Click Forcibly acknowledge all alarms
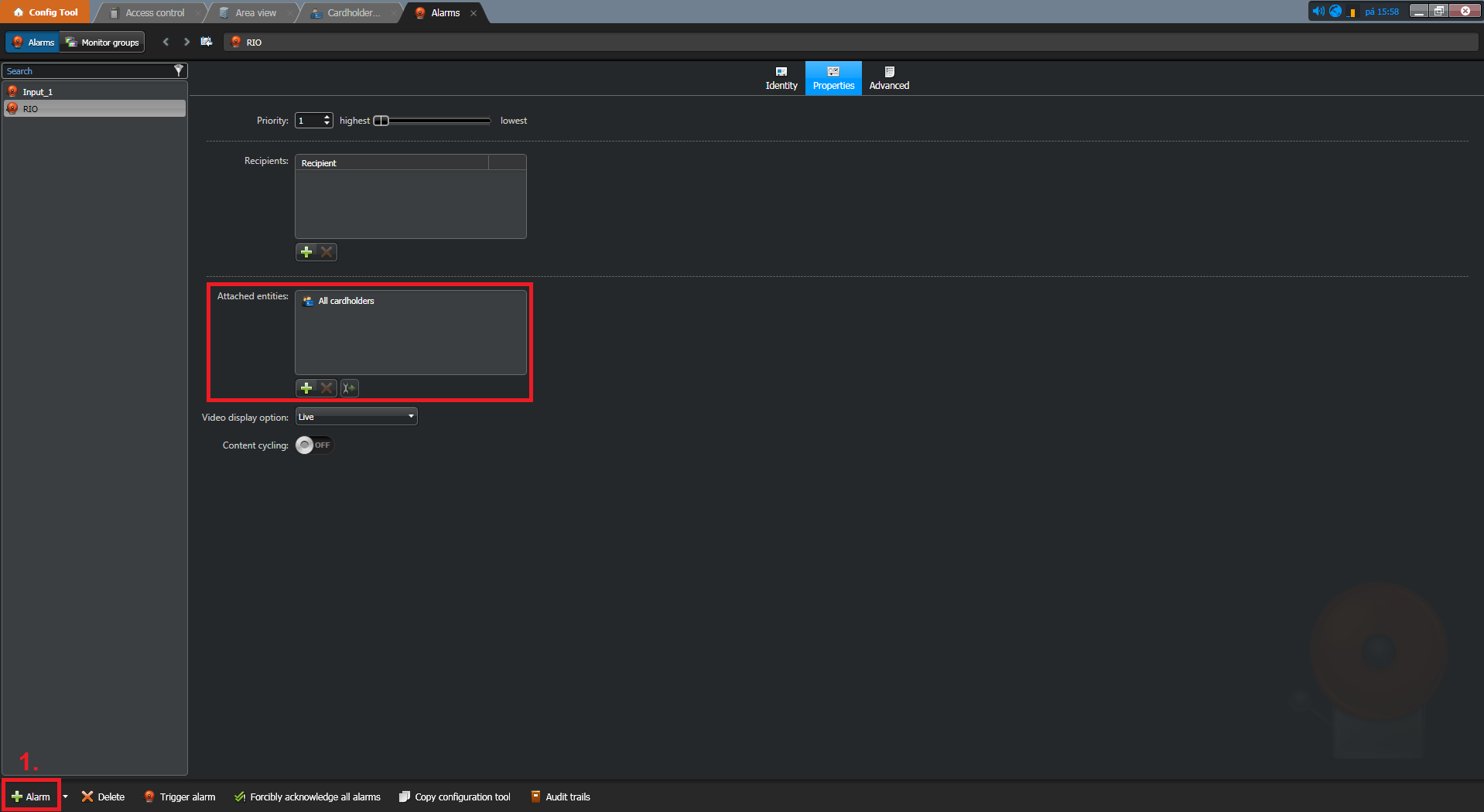 (307, 797)
